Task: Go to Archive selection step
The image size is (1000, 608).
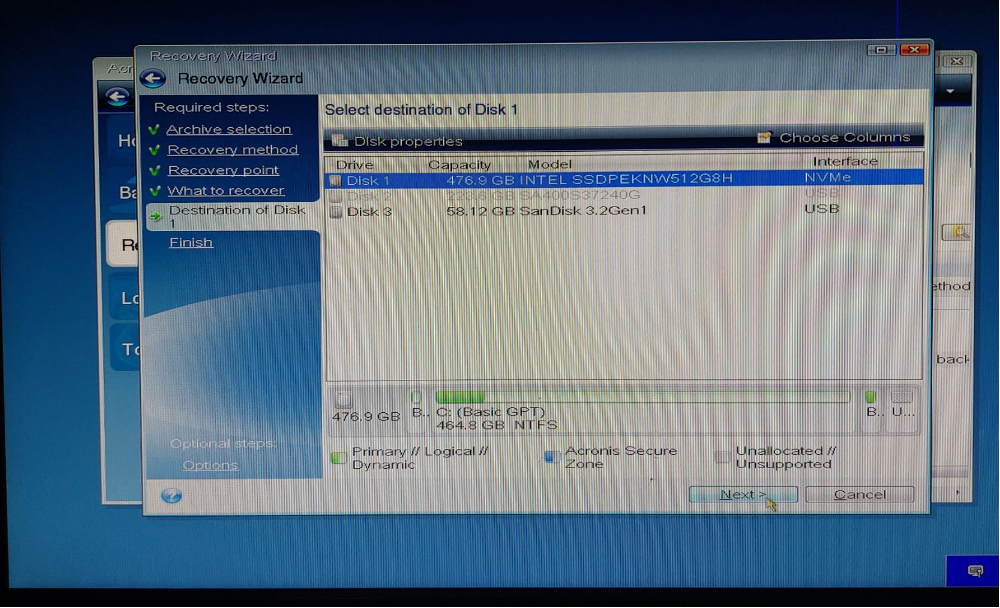Action: [x=228, y=129]
